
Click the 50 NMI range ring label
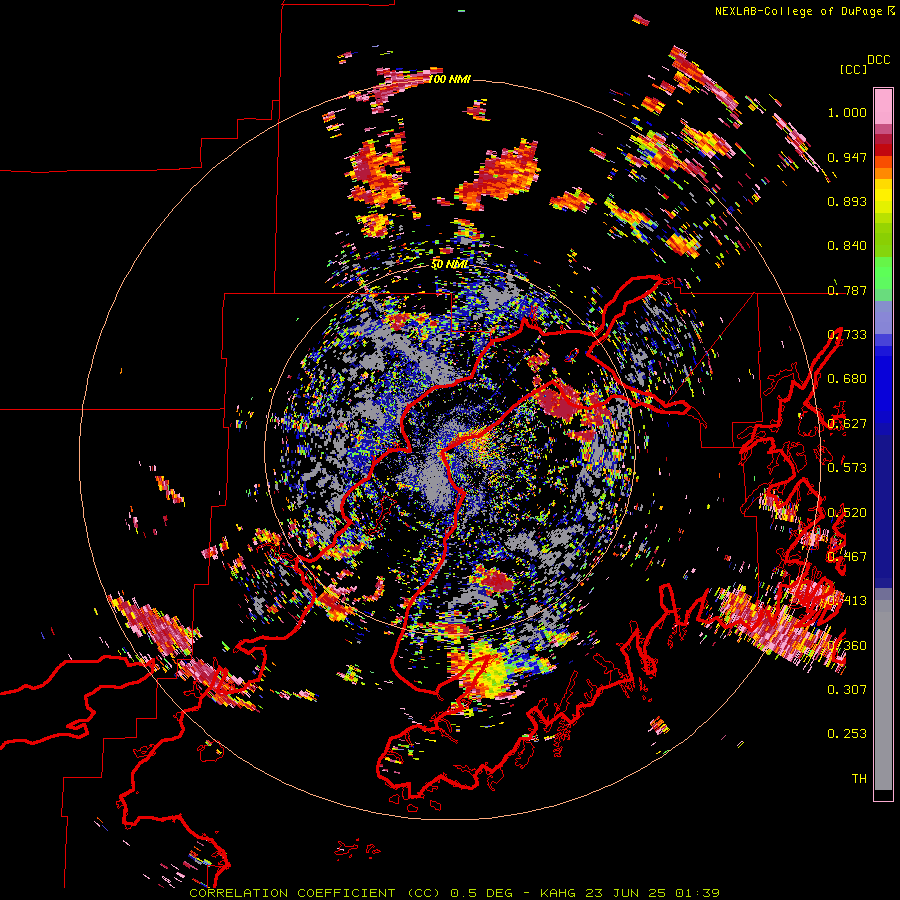click(449, 265)
